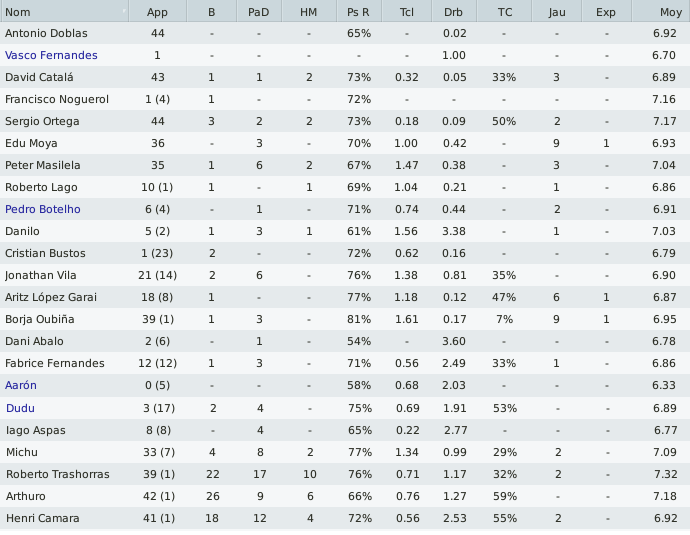This screenshot has height=535, width=690.
Task: Open Aarón player link
Action: [x=21, y=385]
